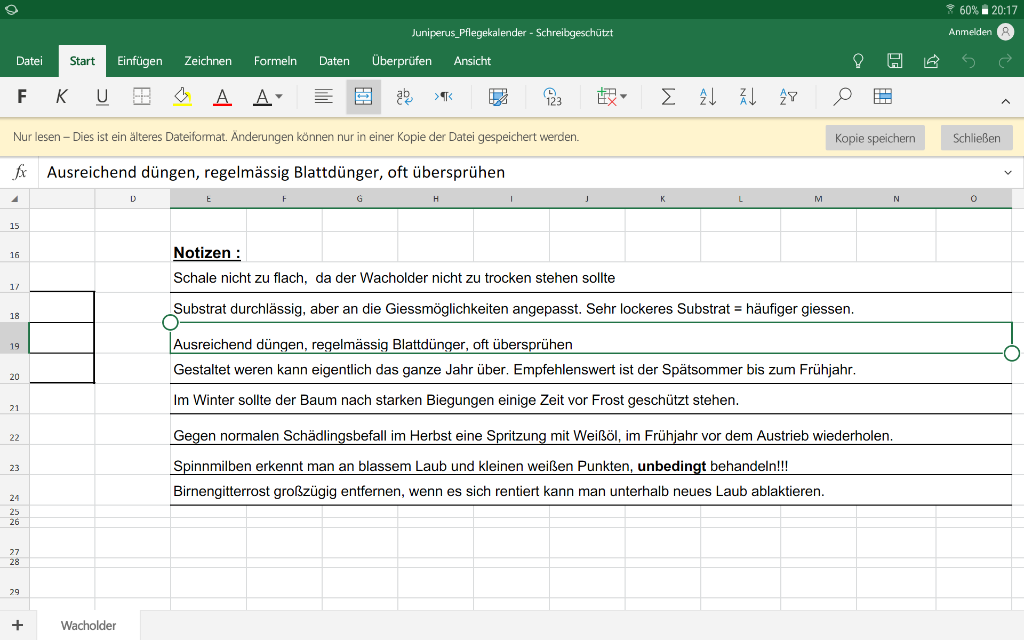Toggle italic formatting with K button

point(61,97)
